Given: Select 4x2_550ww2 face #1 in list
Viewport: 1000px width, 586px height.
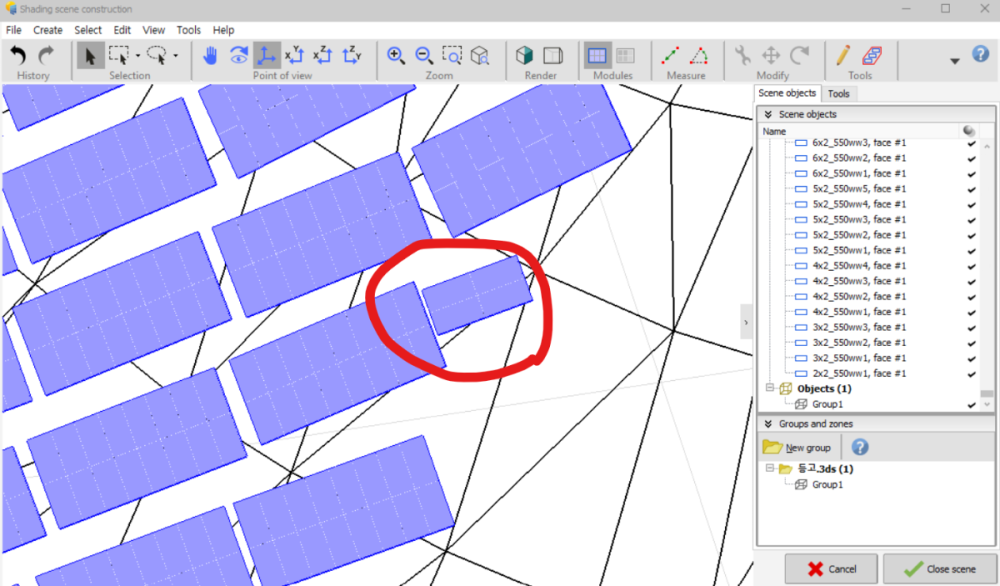Looking at the screenshot, I should point(858,296).
